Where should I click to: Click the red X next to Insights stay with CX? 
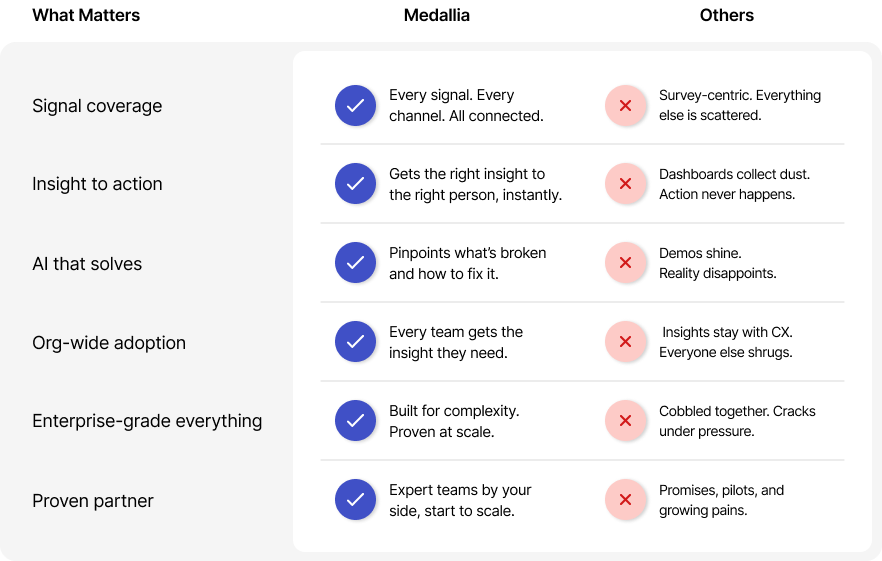(625, 342)
